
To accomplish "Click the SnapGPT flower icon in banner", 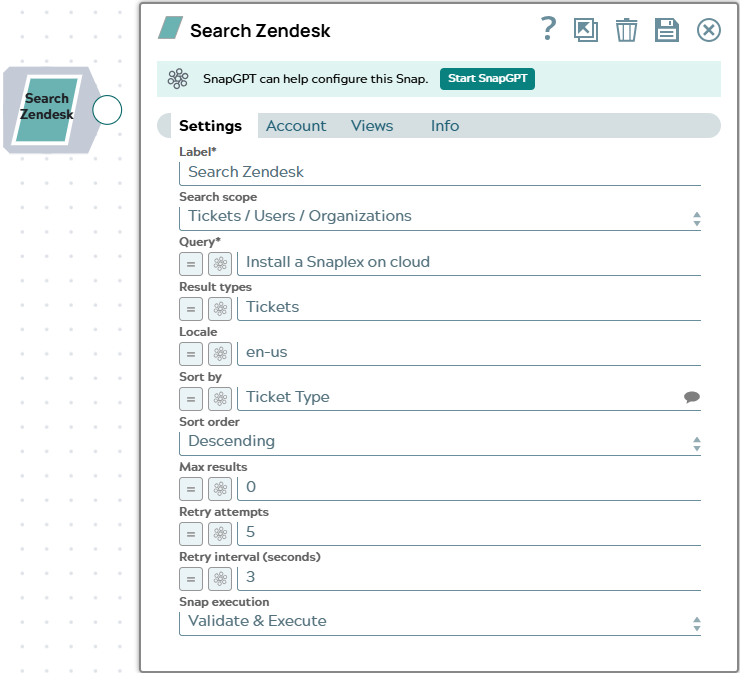I will (x=178, y=78).
